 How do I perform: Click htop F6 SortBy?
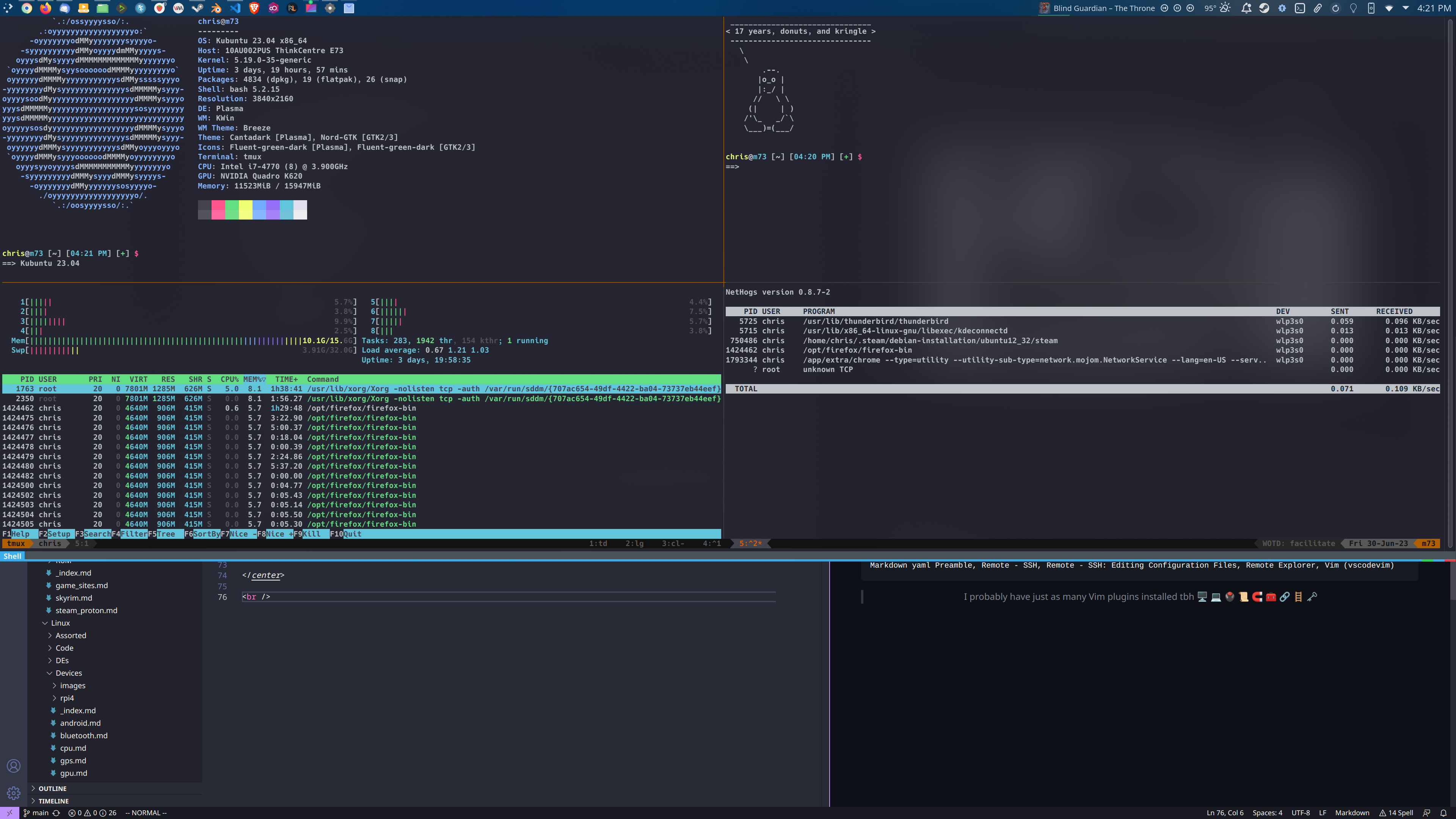(202, 533)
